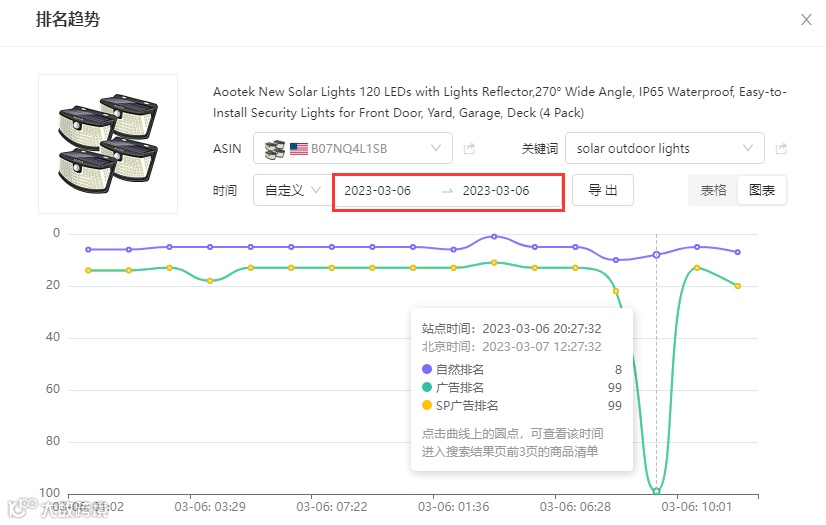The width and height of the screenshot is (826, 525).
Task: Open the solar outdoor lights keyword dropdown
Action: click(664, 148)
